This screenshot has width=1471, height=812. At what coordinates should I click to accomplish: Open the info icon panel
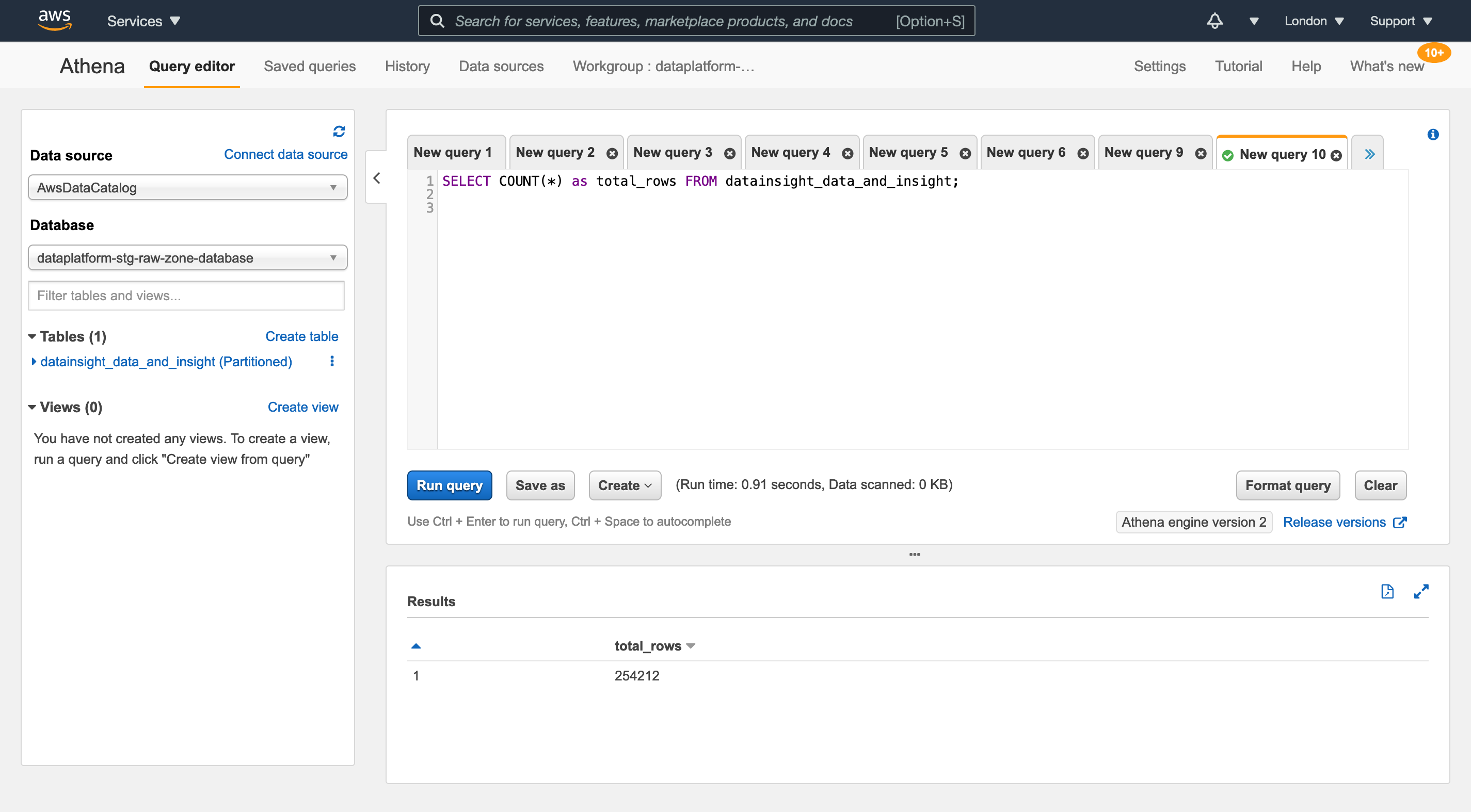(x=1433, y=135)
